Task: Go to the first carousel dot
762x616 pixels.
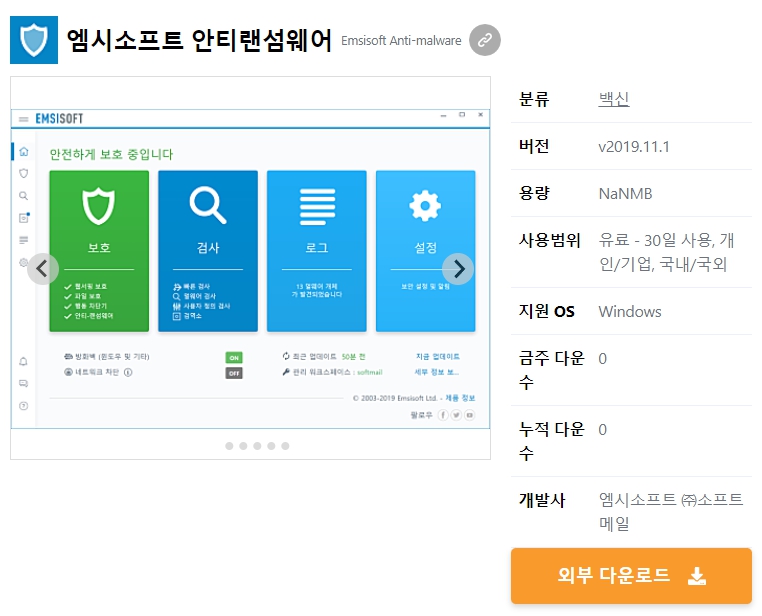Action: pos(229,446)
